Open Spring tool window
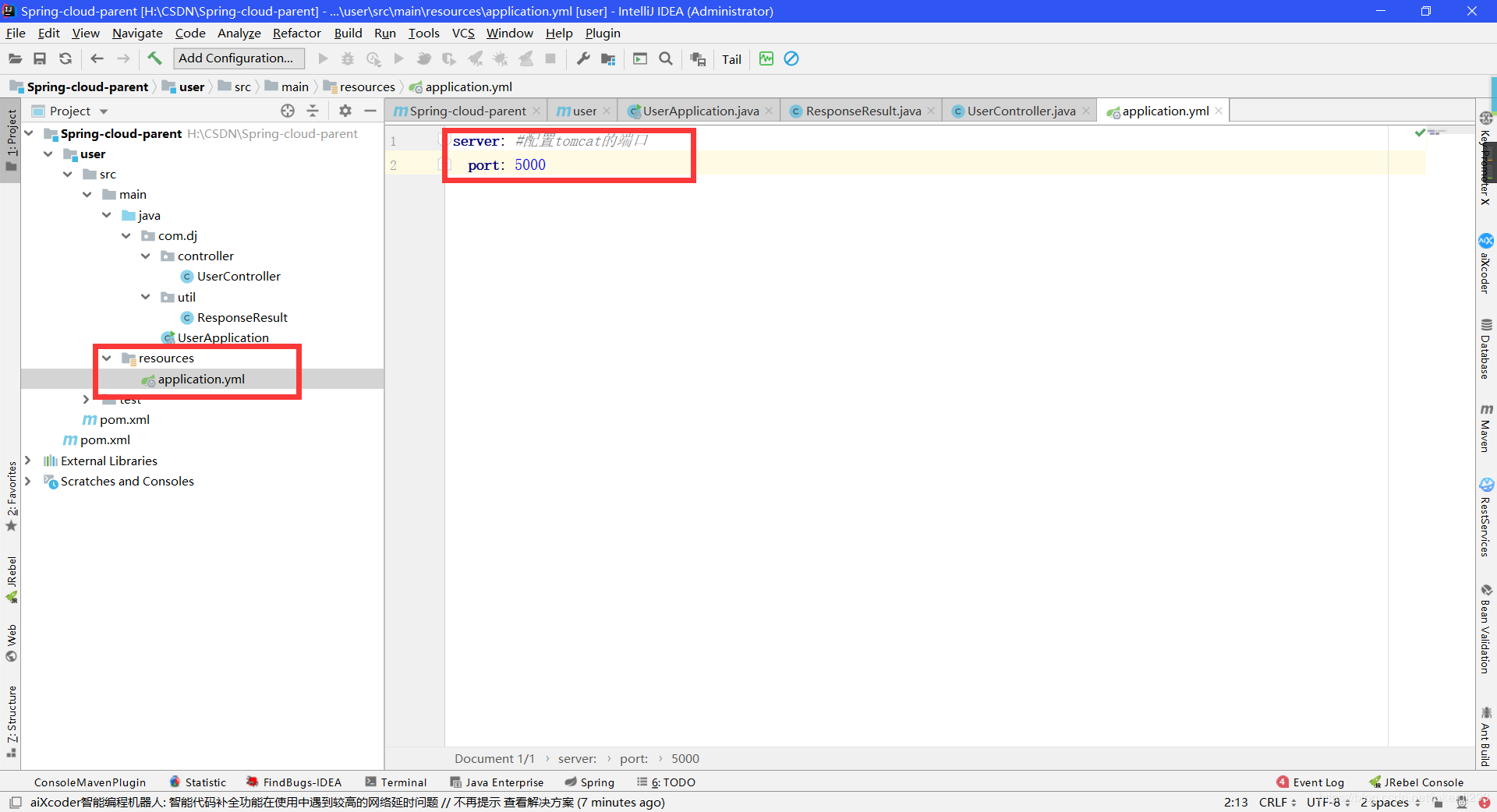Screen dimensions: 1497x812 pyautogui.click(x=589, y=782)
